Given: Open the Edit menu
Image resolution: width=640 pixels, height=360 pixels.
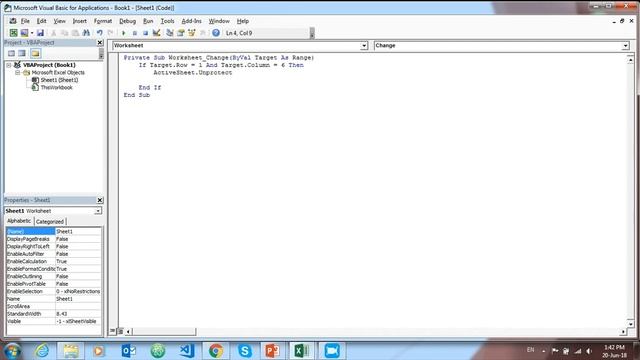Looking at the screenshot, I should click(41, 21).
